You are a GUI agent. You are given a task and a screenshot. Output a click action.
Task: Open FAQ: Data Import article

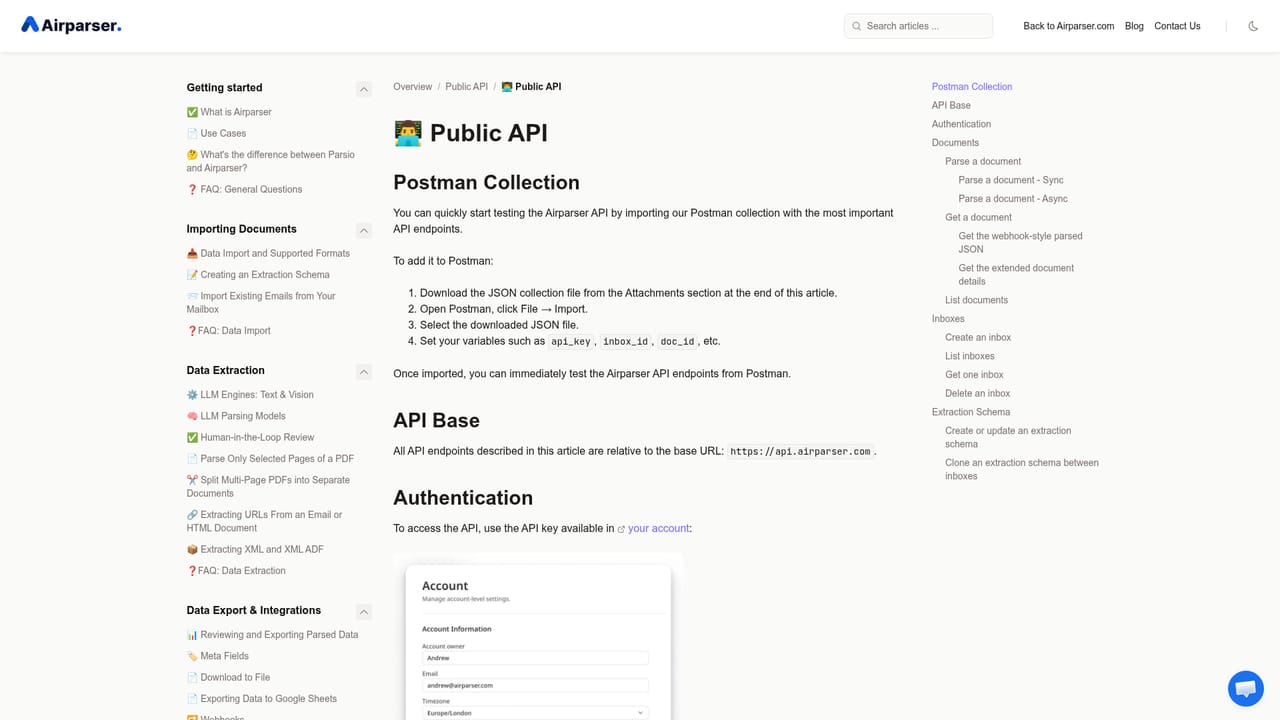(228, 330)
